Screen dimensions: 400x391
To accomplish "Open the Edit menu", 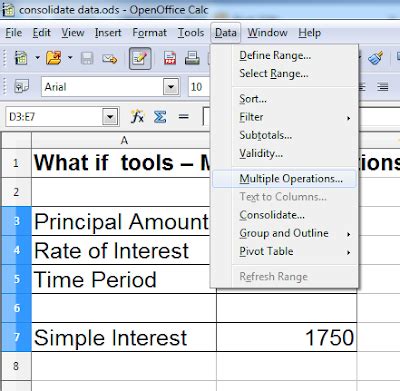I will point(42,33).
